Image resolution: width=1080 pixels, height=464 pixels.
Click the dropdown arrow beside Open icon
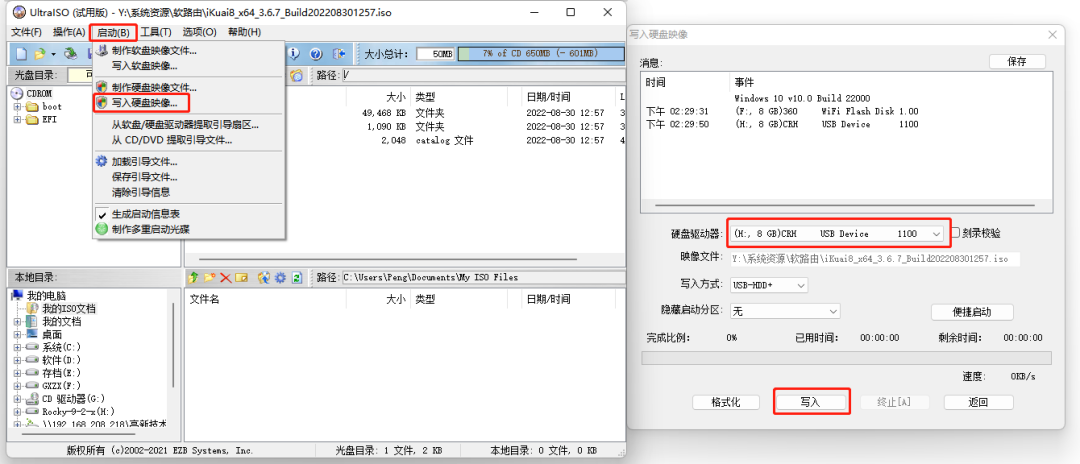[x=53, y=54]
